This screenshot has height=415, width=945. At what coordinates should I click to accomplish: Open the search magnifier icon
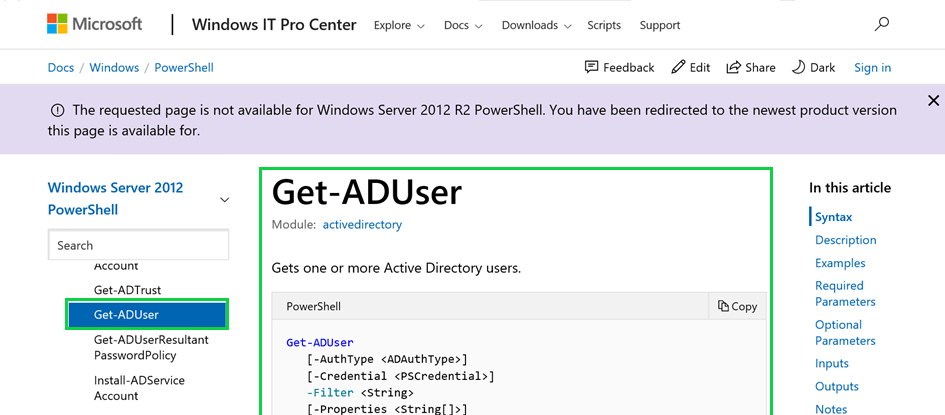[881, 24]
